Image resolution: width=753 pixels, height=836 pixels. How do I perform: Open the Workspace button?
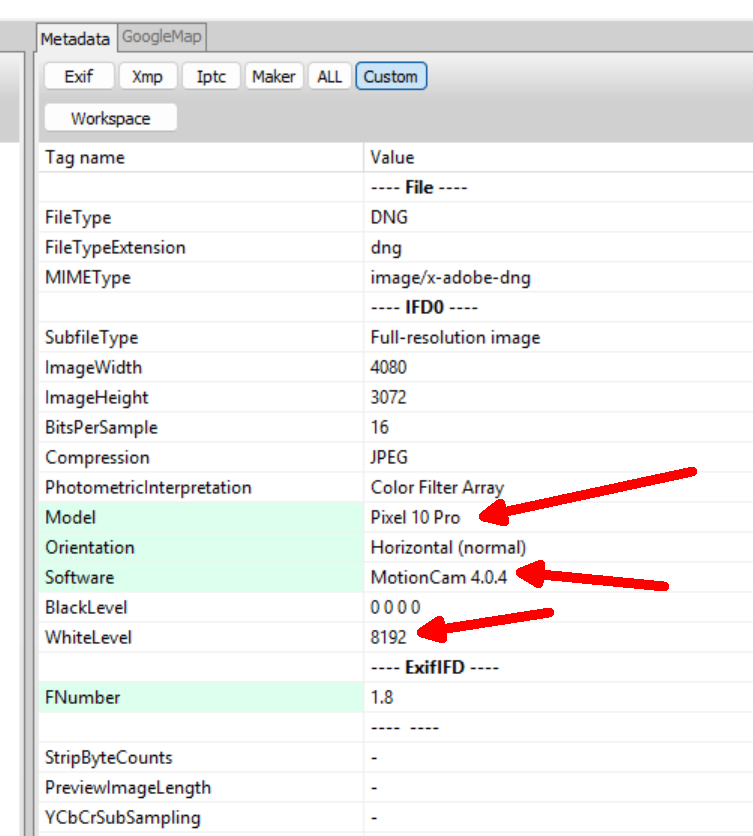[110, 118]
